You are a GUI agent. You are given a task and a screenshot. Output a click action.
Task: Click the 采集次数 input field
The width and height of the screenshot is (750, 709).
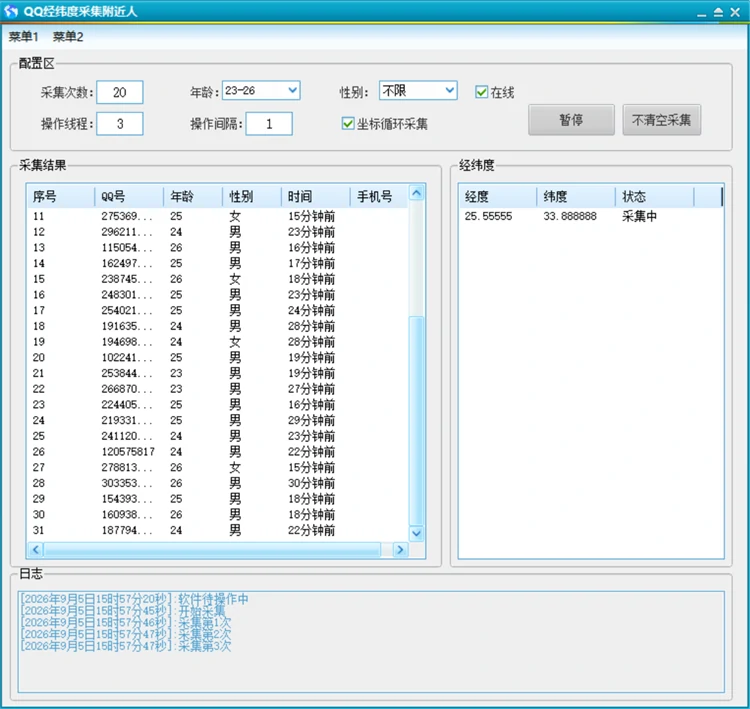[x=120, y=92]
